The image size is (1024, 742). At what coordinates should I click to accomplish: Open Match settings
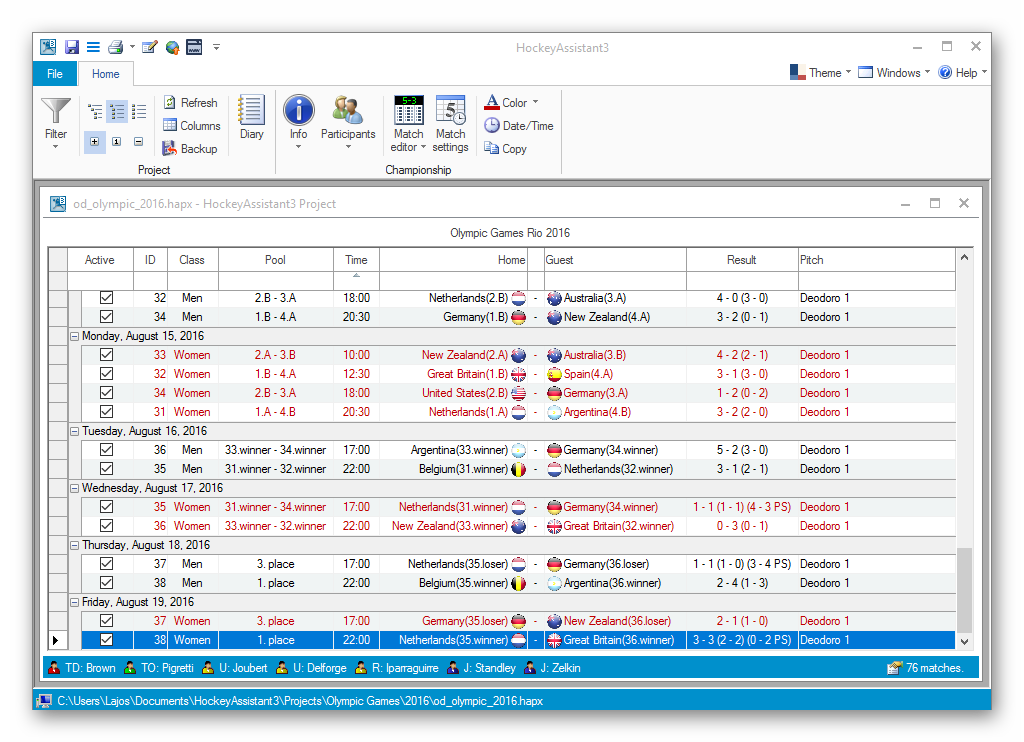[x=451, y=124]
